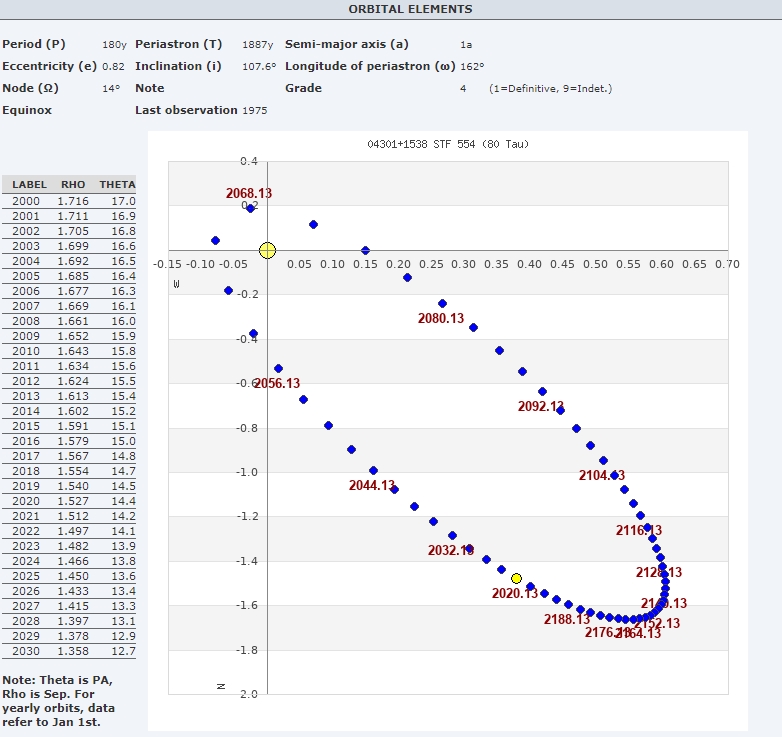The image size is (782, 737).
Task: Click the ORBITAL ELEMENTS section header
Action: pyautogui.click(x=410, y=9)
